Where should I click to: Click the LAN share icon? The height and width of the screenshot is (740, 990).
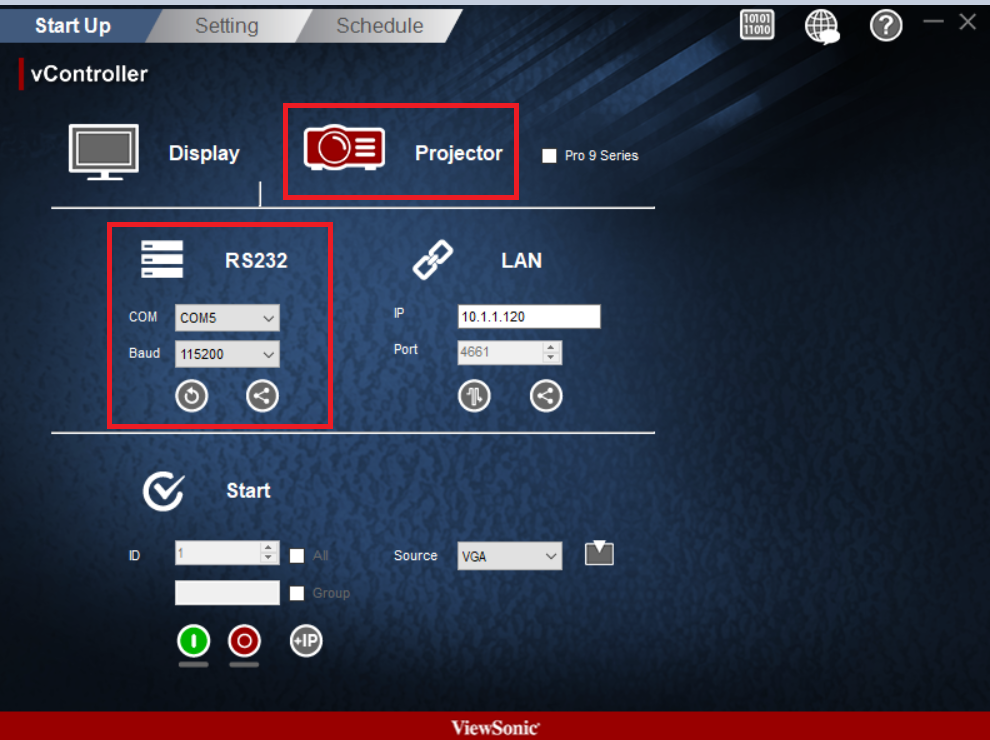click(x=546, y=396)
